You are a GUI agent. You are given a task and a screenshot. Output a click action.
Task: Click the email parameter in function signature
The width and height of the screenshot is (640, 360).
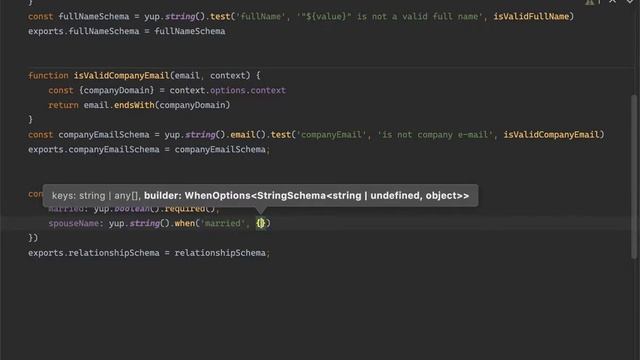(x=187, y=76)
